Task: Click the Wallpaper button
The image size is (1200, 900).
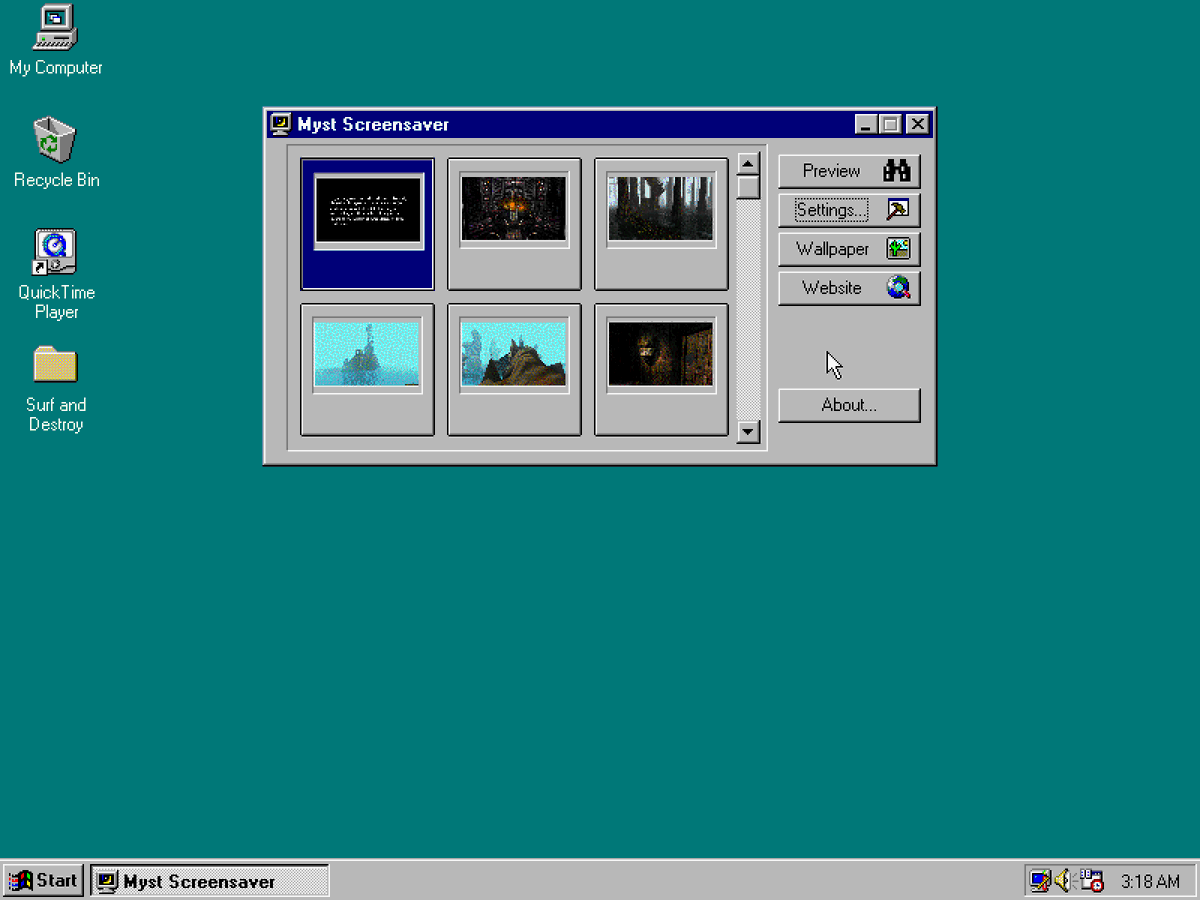Action: click(x=849, y=249)
